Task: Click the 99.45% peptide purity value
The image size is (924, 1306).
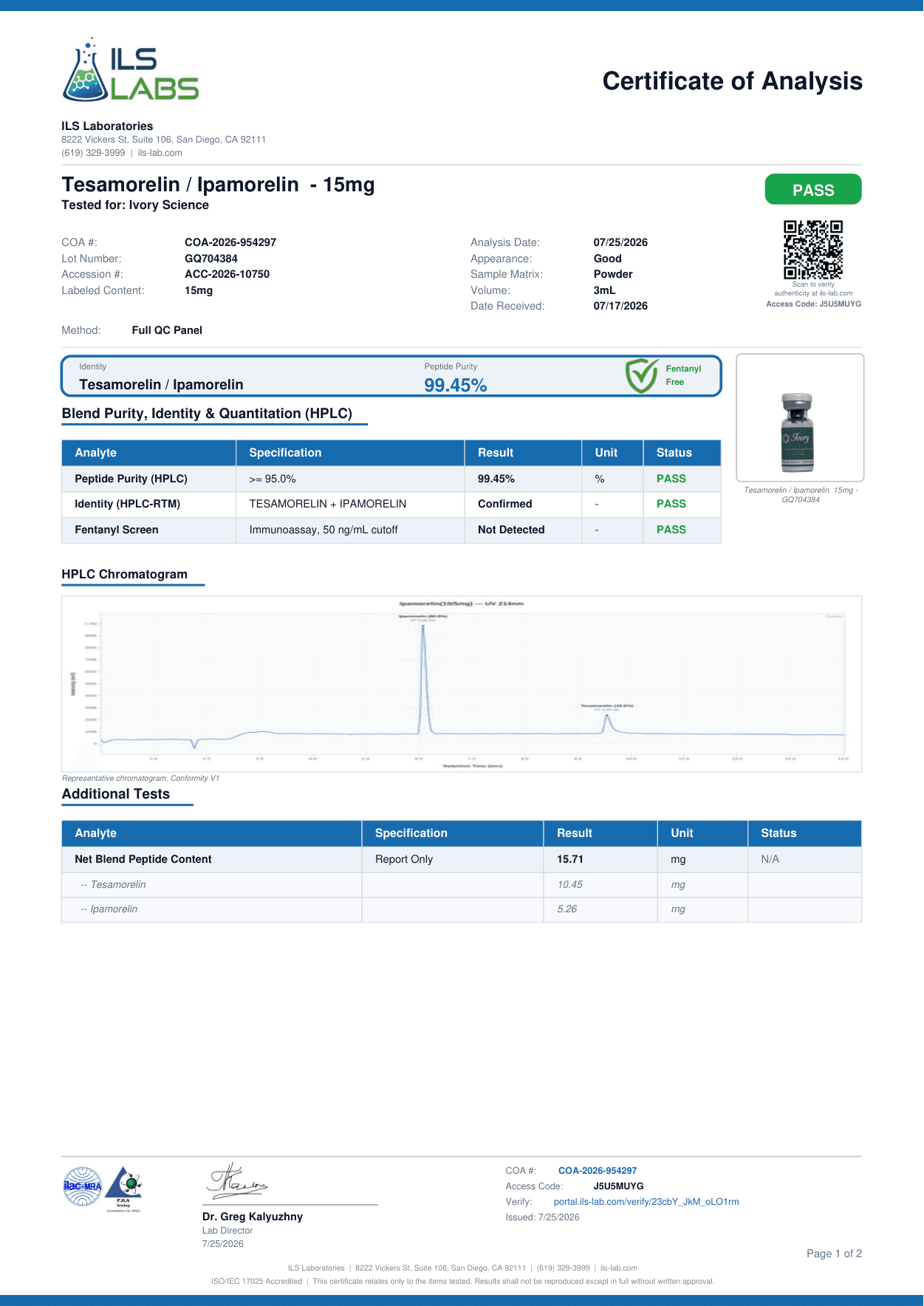Action: (x=455, y=385)
